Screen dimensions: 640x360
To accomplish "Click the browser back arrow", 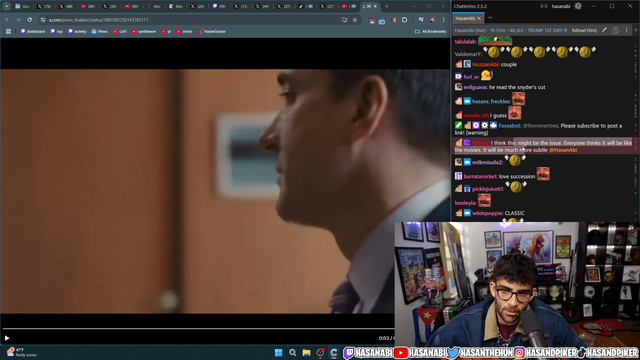I will click(x=7, y=20).
